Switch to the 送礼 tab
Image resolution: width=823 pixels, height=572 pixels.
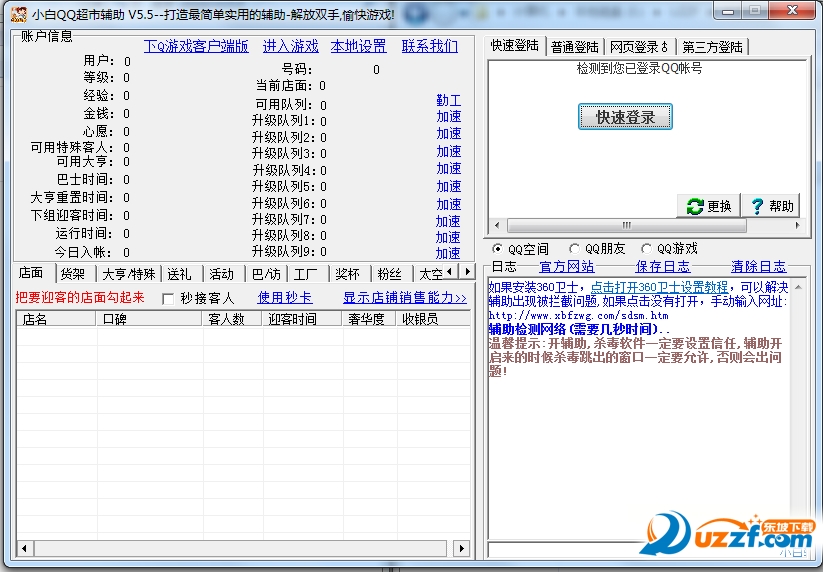click(179, 274)
